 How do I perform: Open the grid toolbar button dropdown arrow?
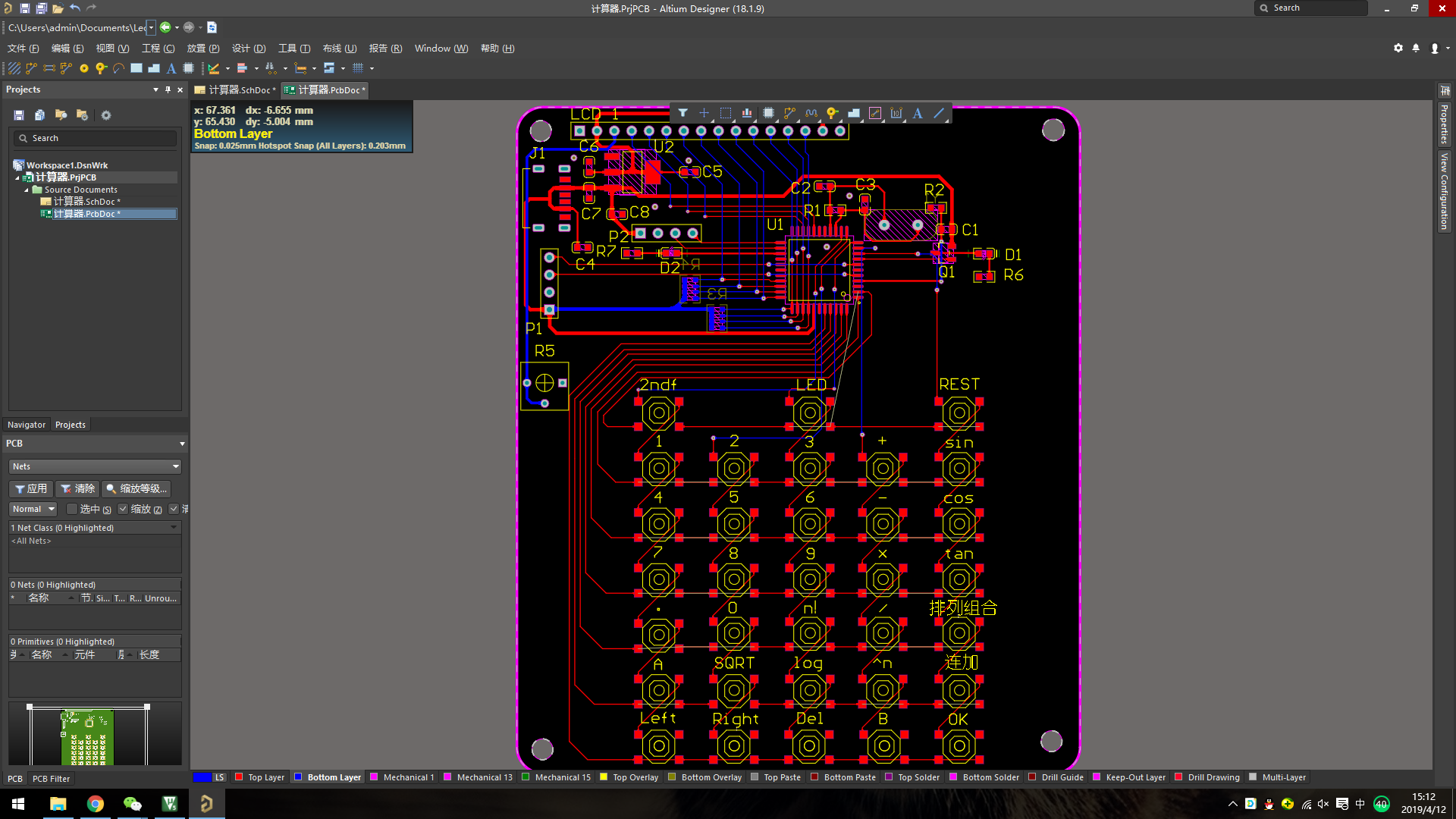[x=372, y=68]
